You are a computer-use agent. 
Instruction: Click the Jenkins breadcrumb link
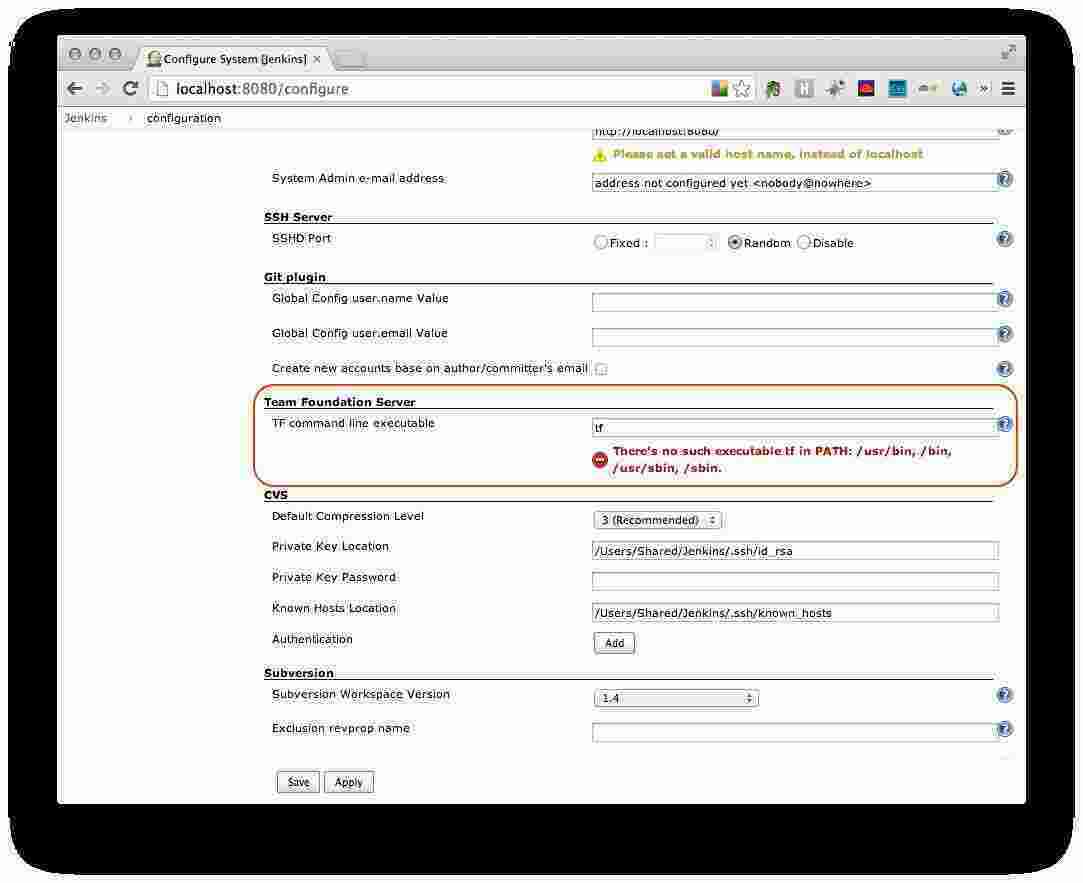[x=86, y=118]
